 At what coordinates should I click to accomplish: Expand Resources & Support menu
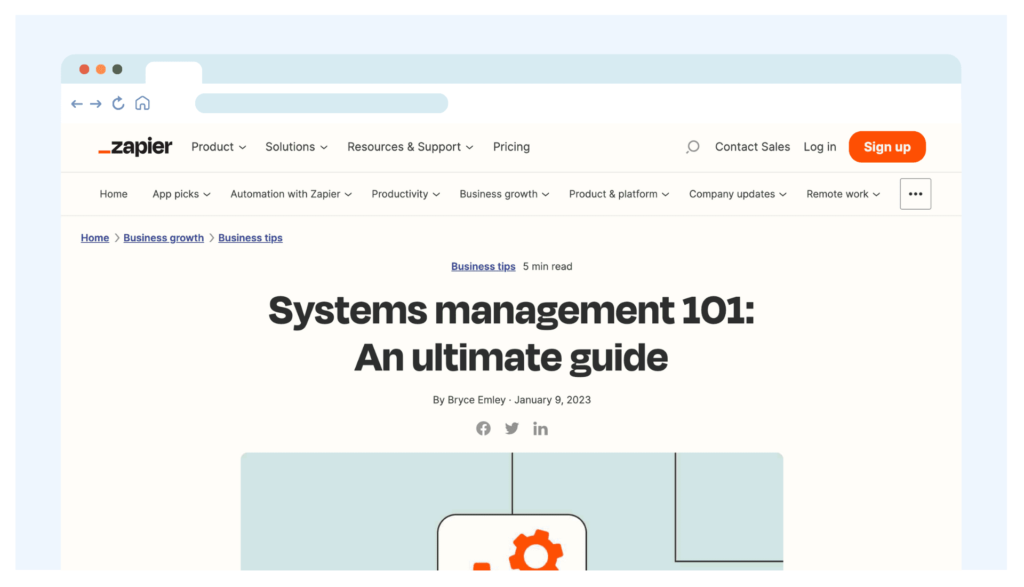(x=410, y=147)
